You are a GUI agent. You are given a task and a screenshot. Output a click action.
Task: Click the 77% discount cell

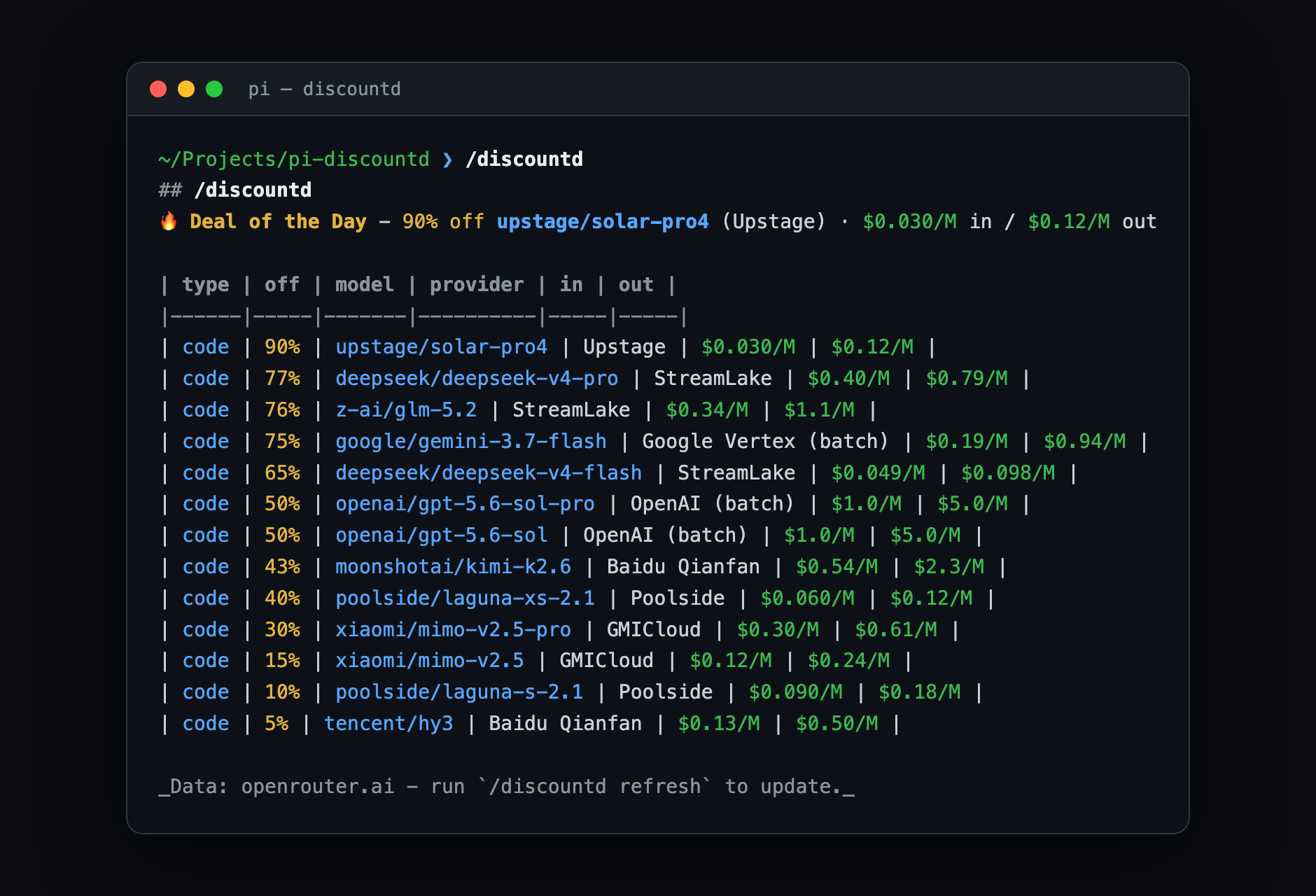coord(282,379)
